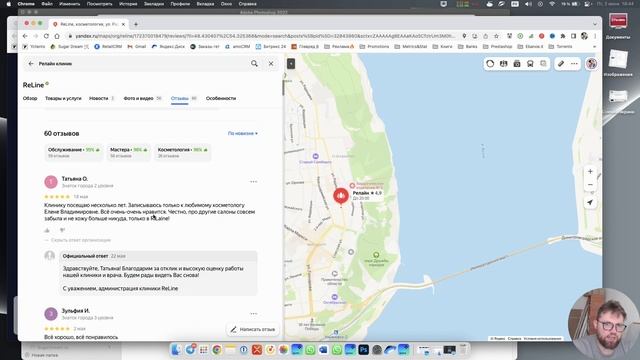Switch to the Новости tab

pos(102,98)
